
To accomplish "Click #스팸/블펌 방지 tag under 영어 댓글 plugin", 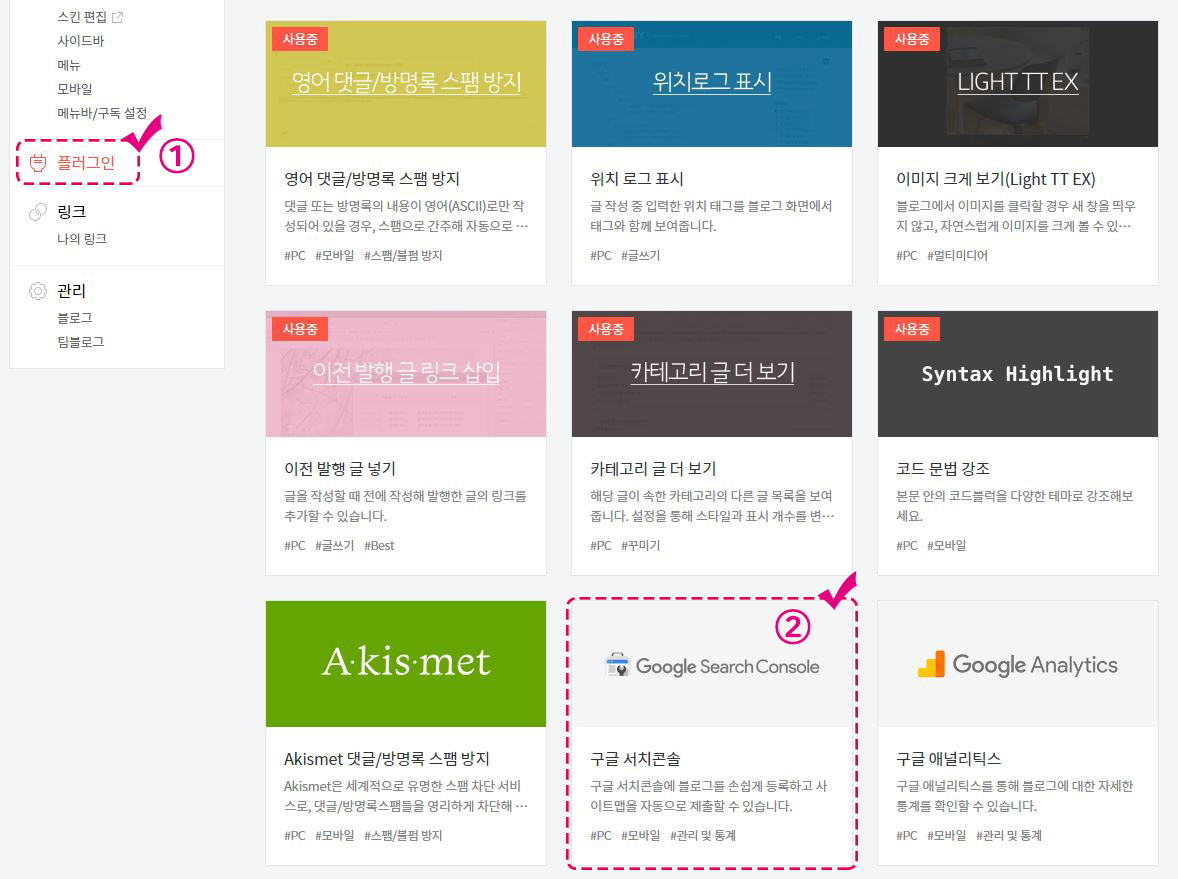I will tap(403, 255).
